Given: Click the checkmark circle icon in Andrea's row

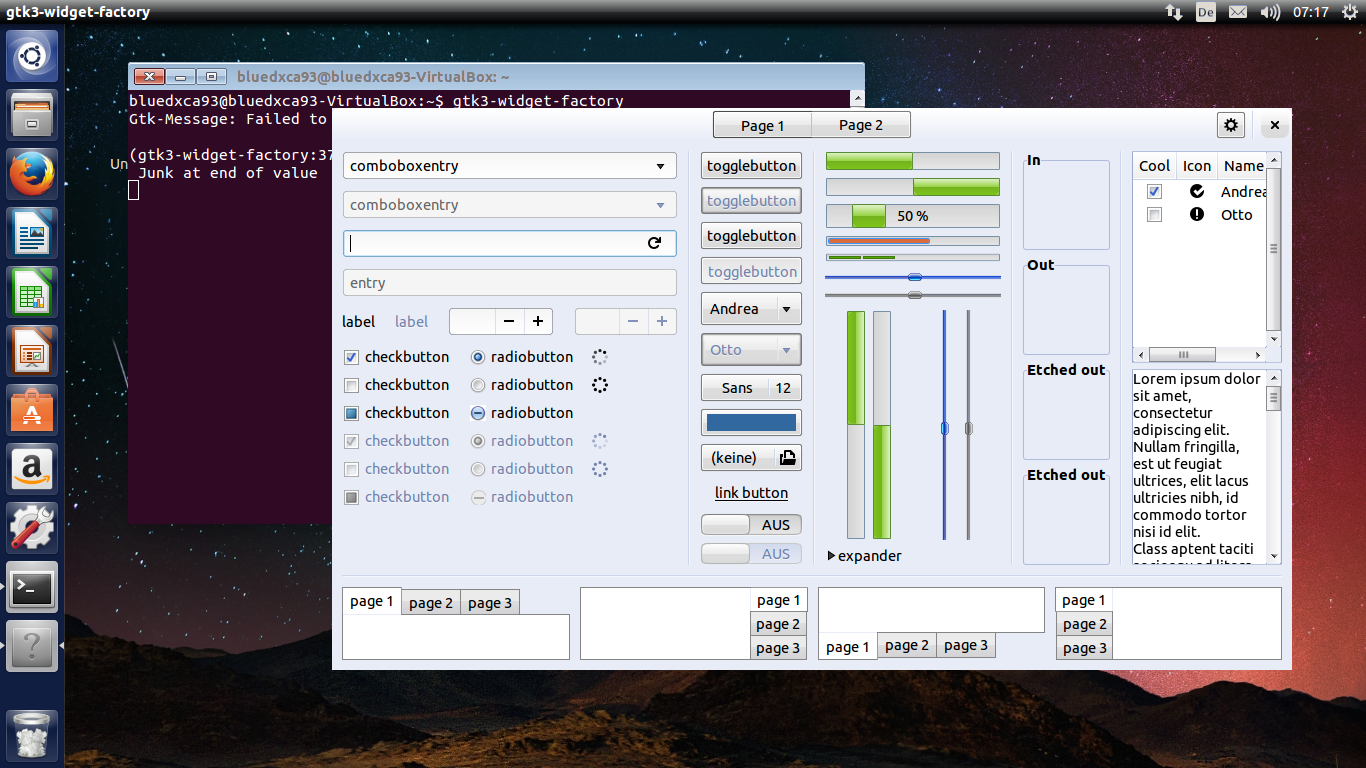Looking at the screenshot, I should coord(1197,191).
